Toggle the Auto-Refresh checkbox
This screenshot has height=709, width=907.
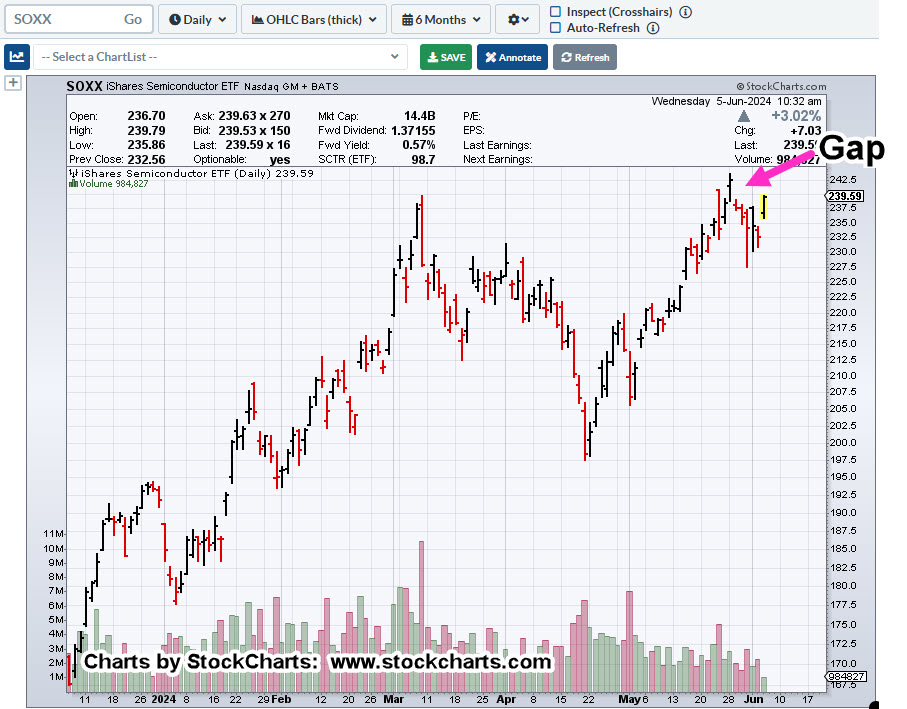pyautogui.click(x=556, y=28)
